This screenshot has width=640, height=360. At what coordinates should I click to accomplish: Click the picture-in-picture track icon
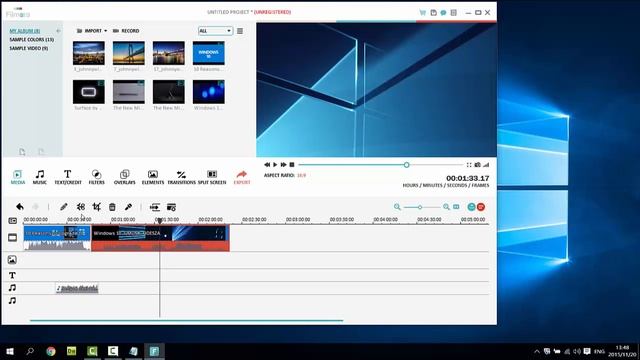(12, 260)
